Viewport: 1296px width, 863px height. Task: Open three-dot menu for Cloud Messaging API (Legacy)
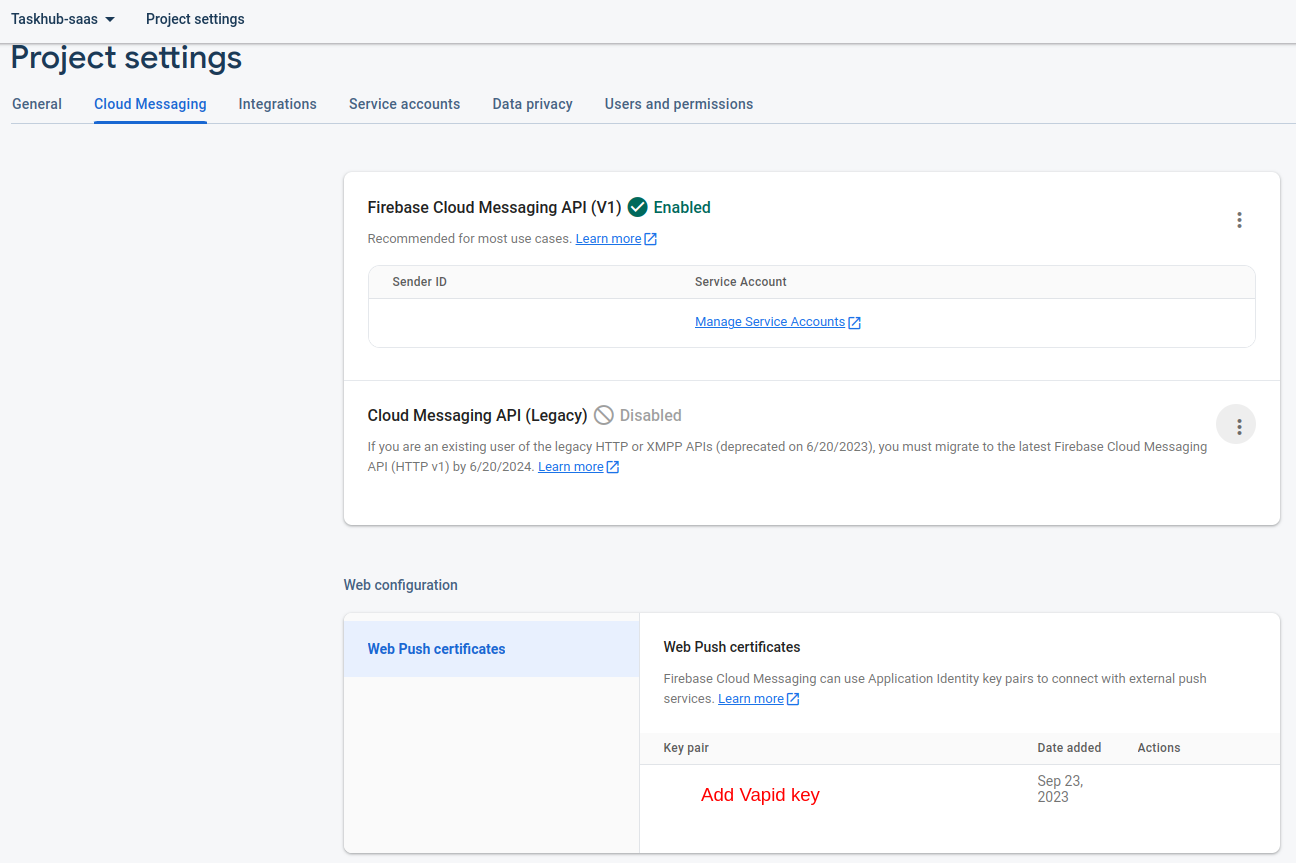tap(1239, 426)
